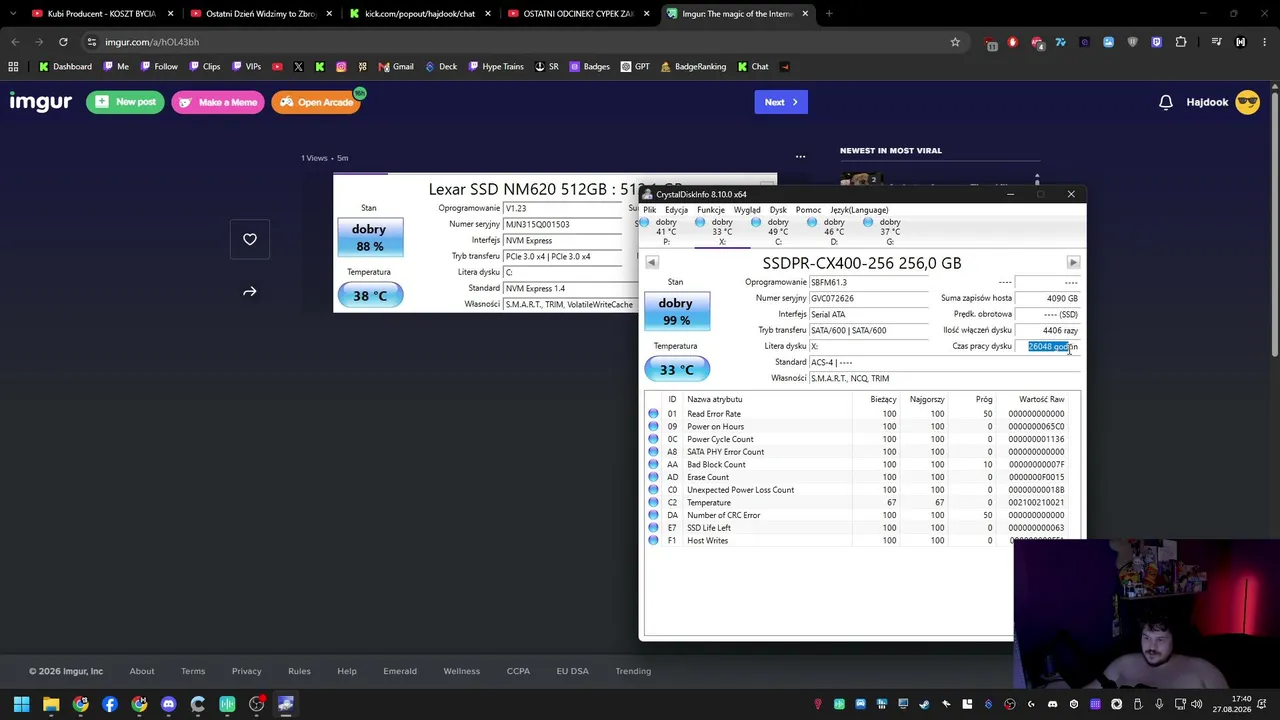This screenshot has height=720, width=1280.
Task: Select drive D: at 46 °C
Action: pyautogui.click(x=834, y=231)
